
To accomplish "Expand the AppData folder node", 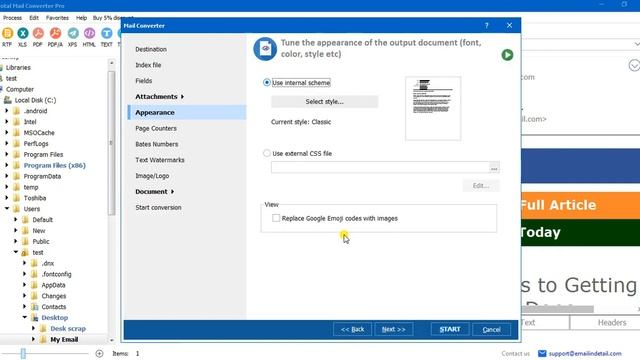I will coord(24,285).
